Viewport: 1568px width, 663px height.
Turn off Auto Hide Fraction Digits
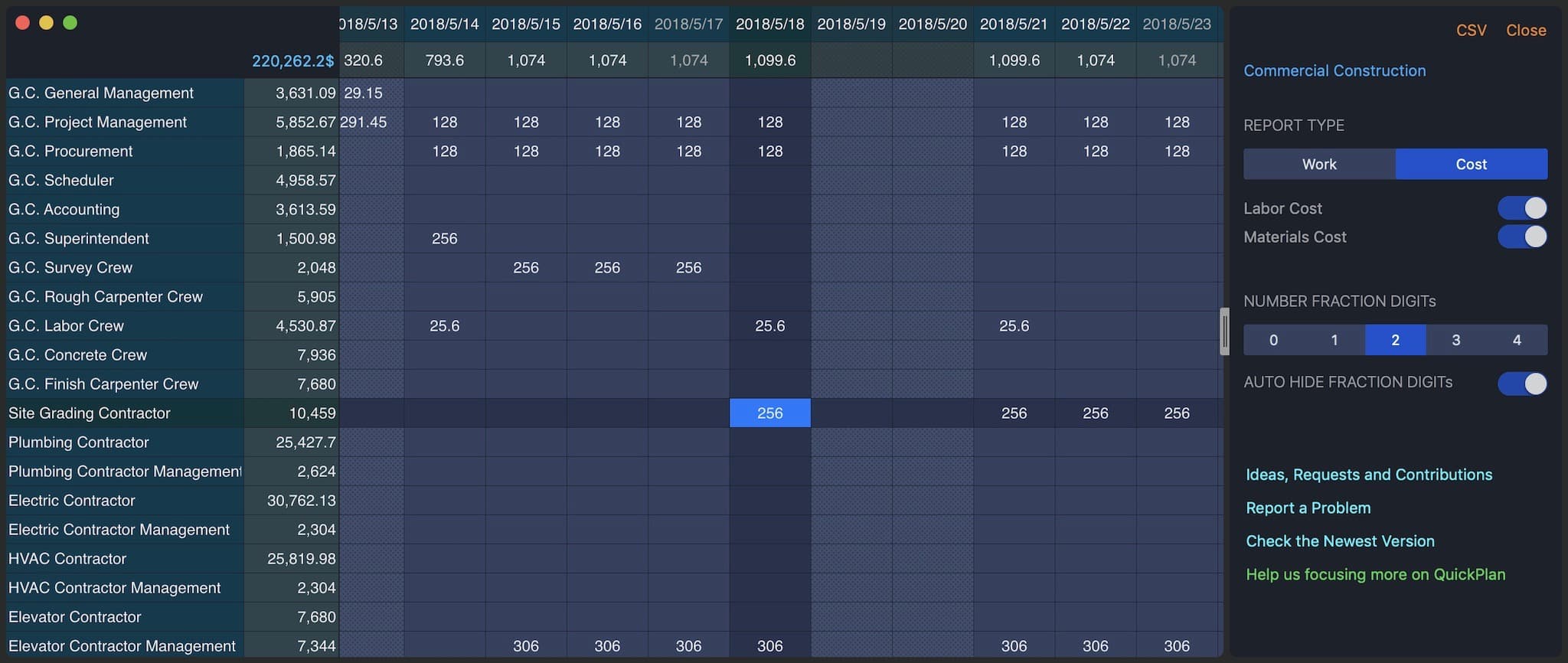(1521, 384)
